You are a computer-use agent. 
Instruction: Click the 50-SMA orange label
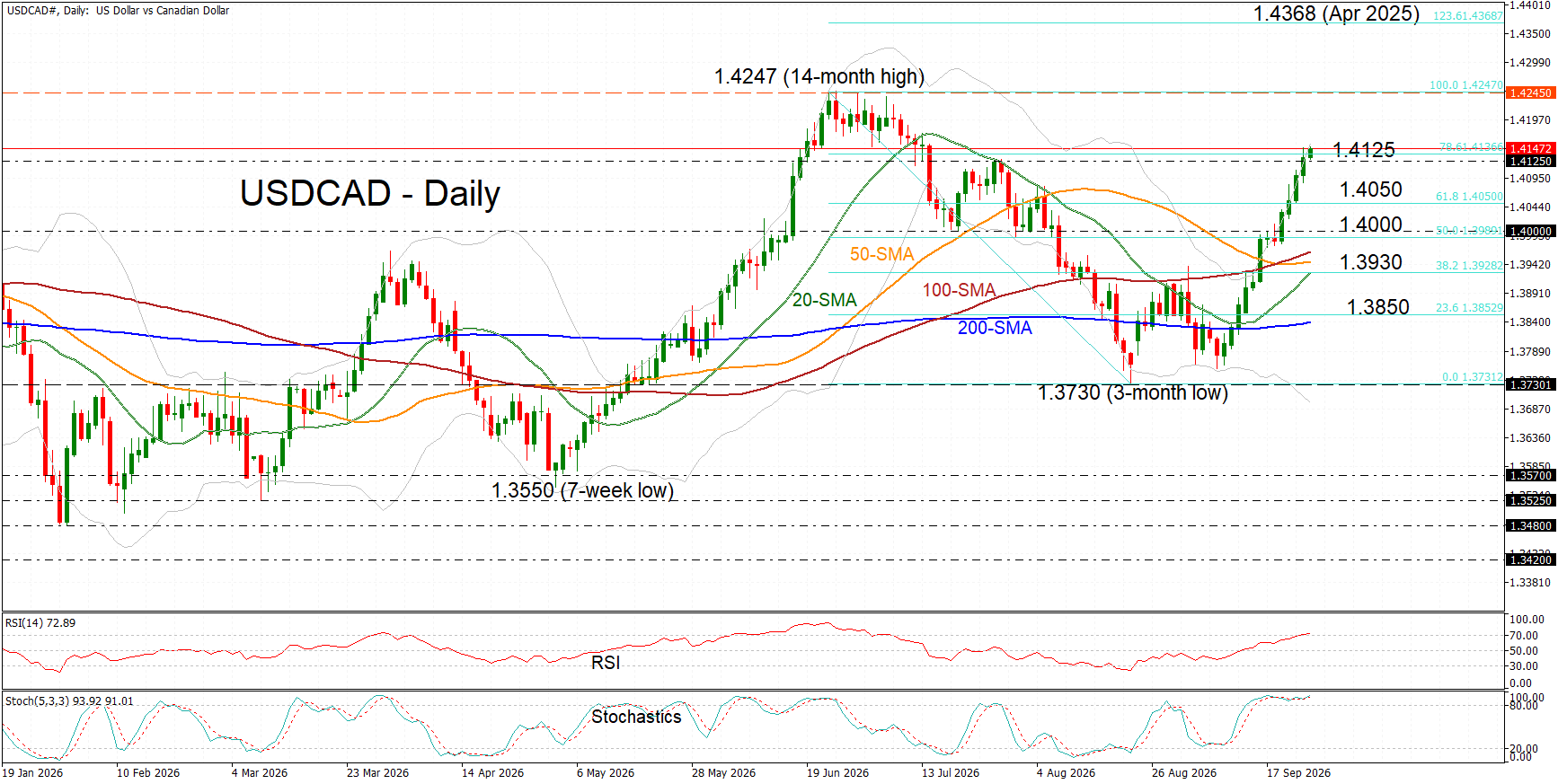coord(881,254)
